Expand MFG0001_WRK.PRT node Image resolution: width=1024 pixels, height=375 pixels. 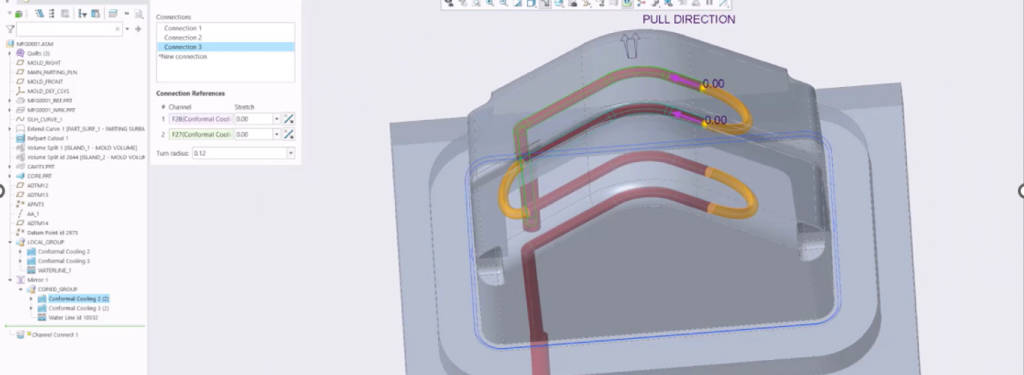pyautogui.click(x=10, y=110)
